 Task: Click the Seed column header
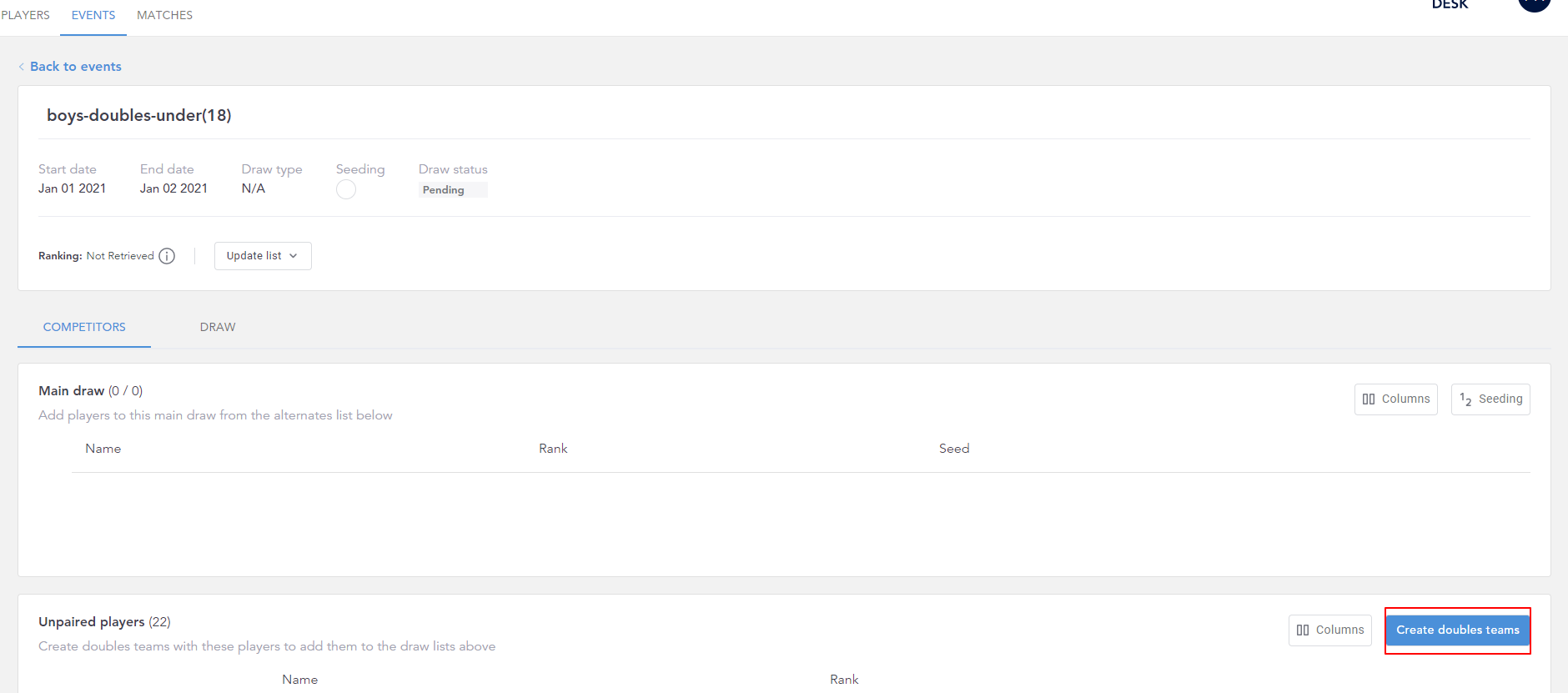tap(954, 449)
